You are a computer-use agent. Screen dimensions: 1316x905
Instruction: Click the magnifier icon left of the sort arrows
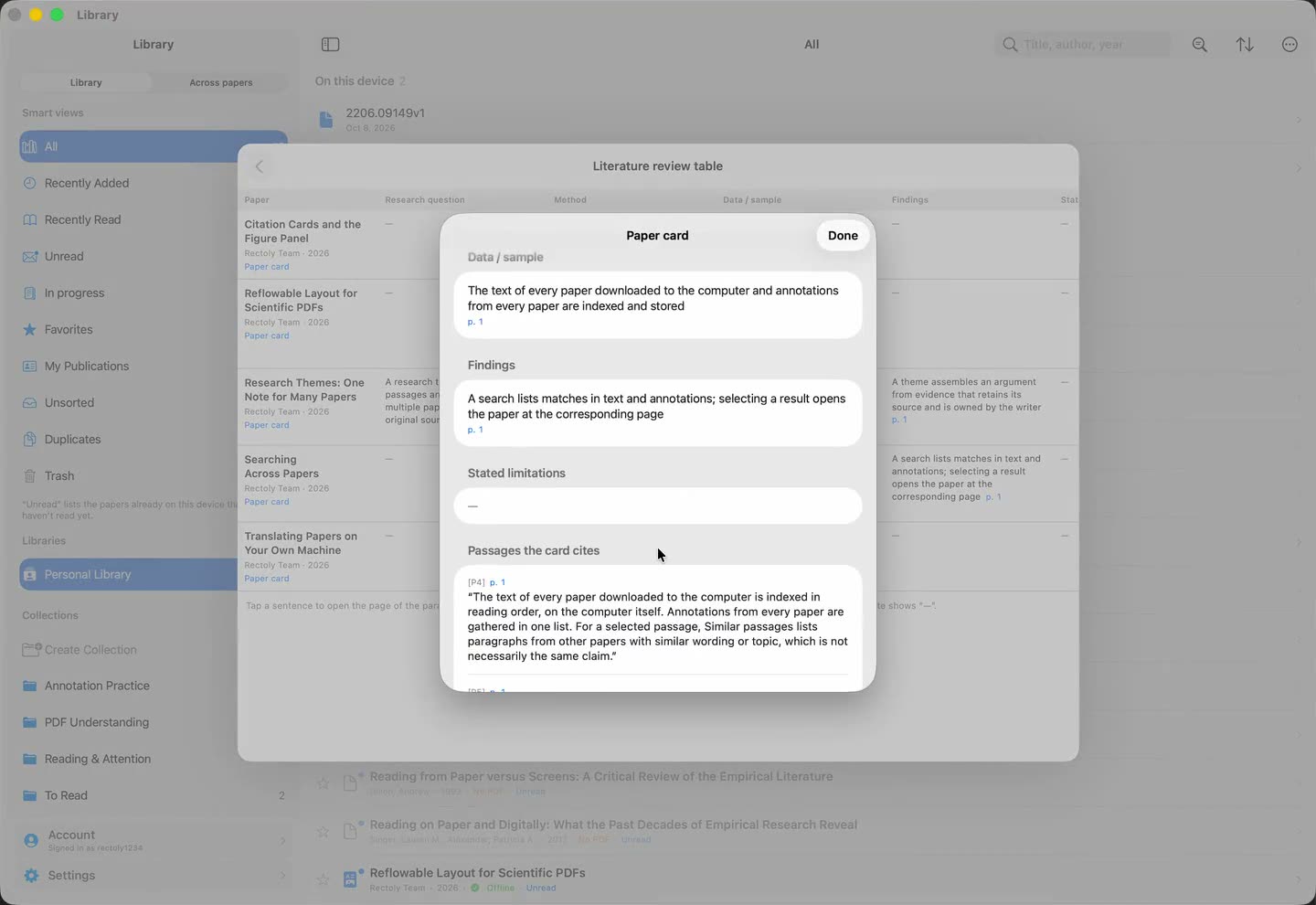[x=1200, y=45]
